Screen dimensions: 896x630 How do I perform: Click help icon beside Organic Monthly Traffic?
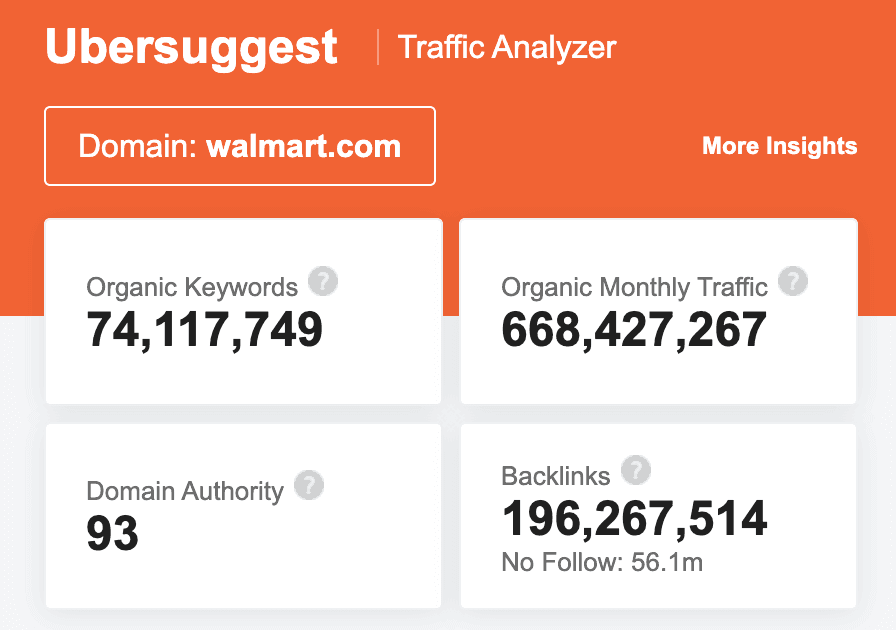[793, 282]
